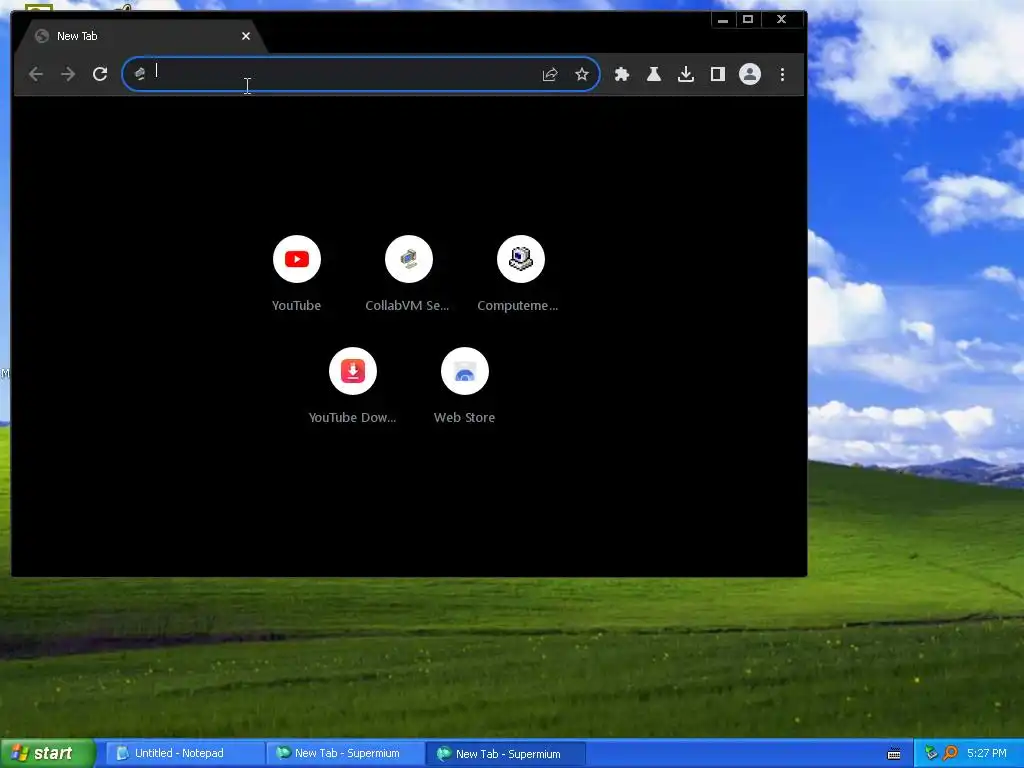This screenshot has height=768, width=1024.
Task: Open the on-screen keyboard taskbar icon
Action: coord(894,754)
